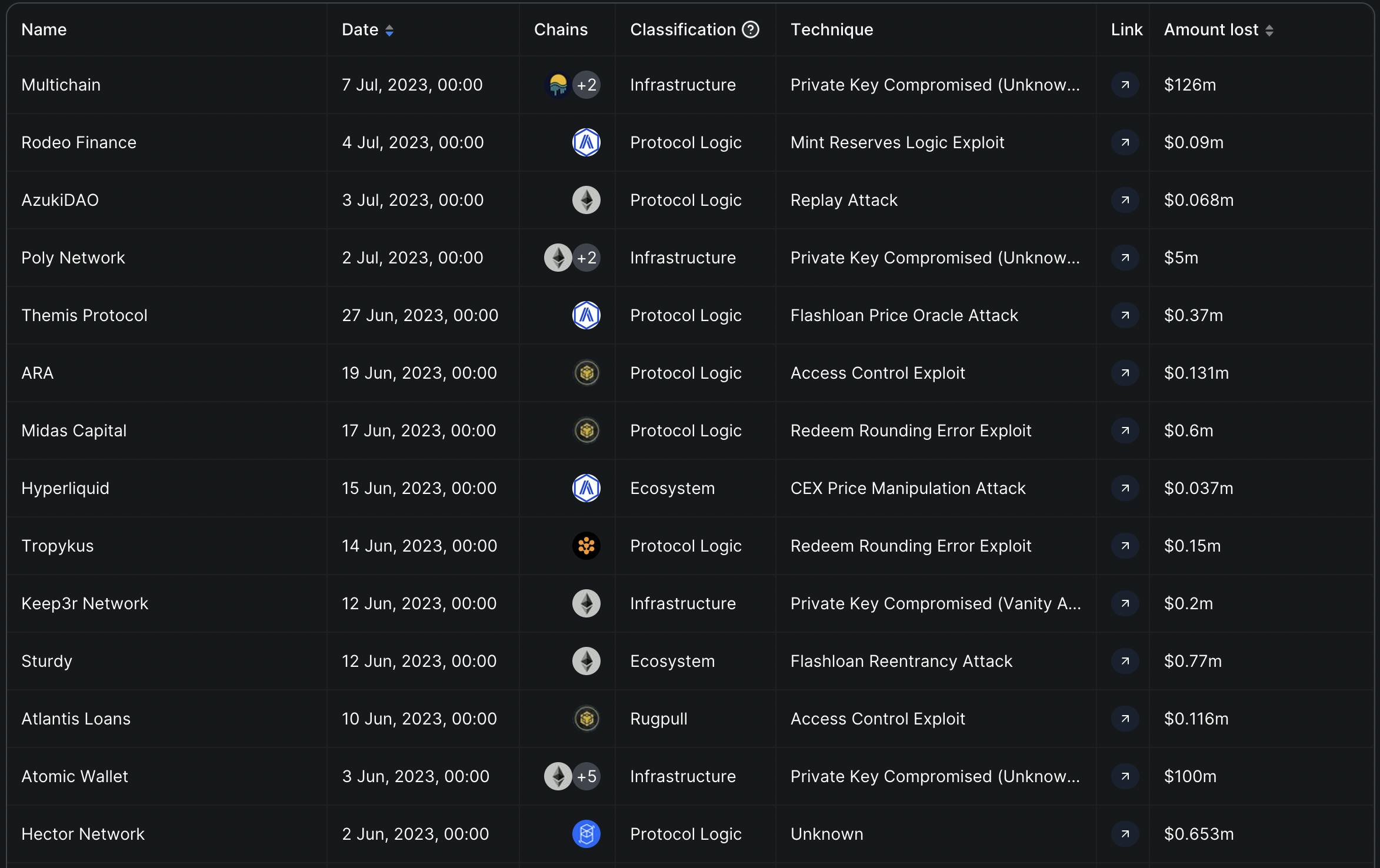Click Tropykus's orange chain icon
1380x868 pixels.
[586, 546]
